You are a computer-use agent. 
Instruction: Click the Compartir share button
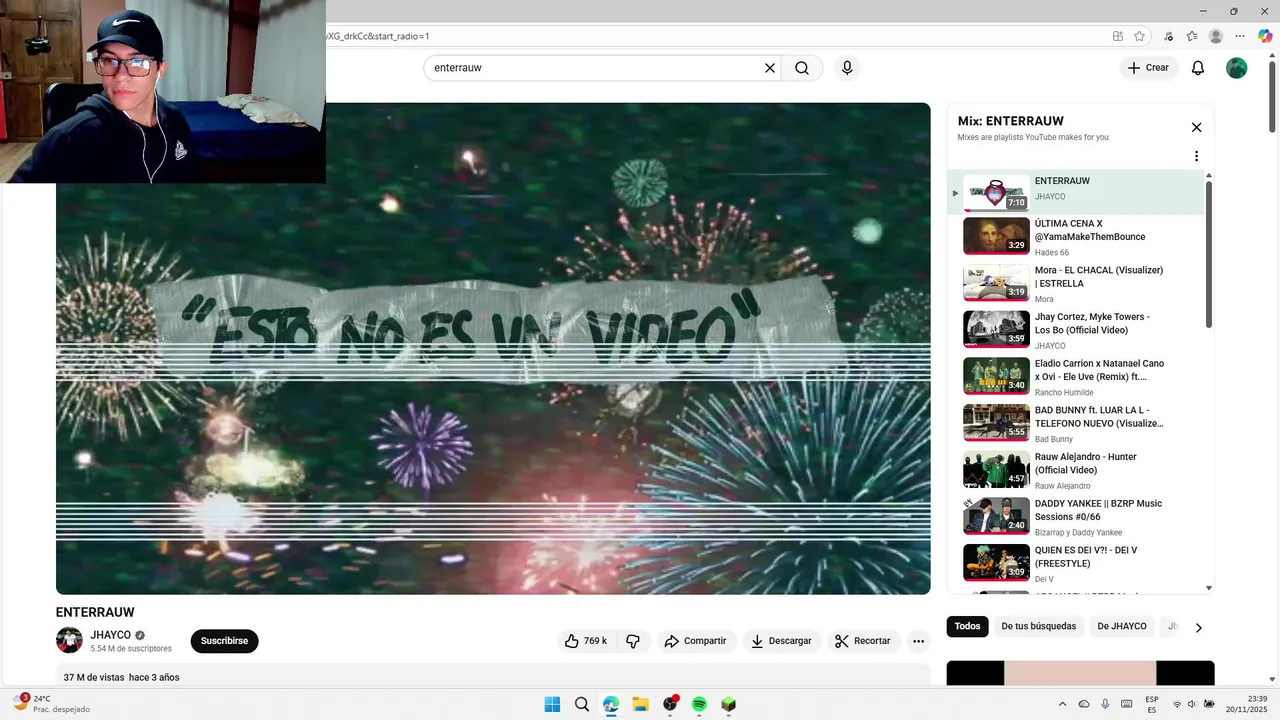695,641
